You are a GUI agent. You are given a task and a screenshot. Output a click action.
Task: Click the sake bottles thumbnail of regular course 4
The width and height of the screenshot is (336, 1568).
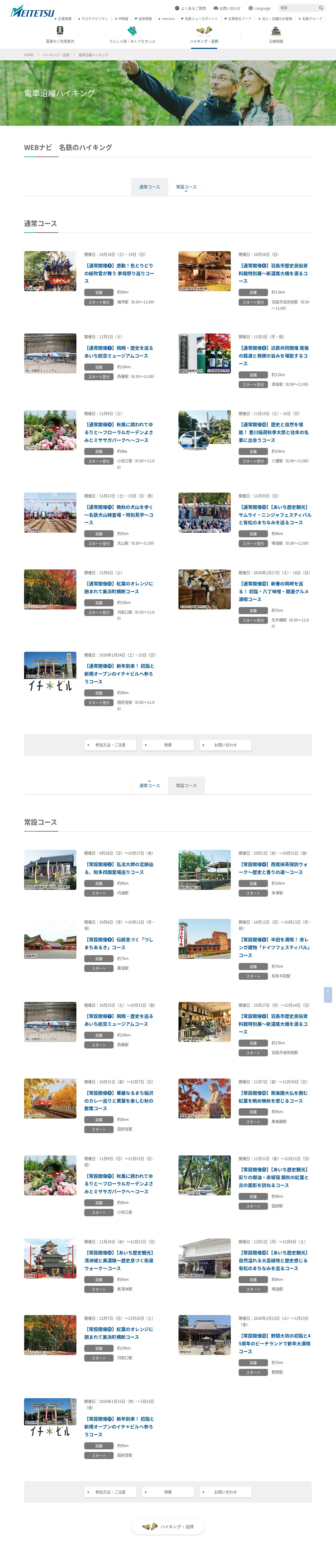[204, 353]
